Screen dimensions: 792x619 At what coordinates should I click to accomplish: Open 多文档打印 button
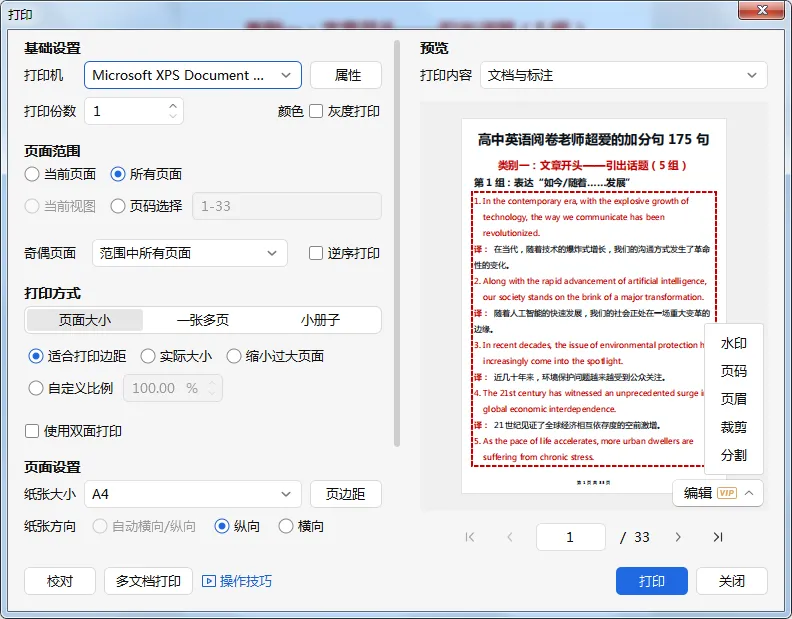tap(148, 581)
